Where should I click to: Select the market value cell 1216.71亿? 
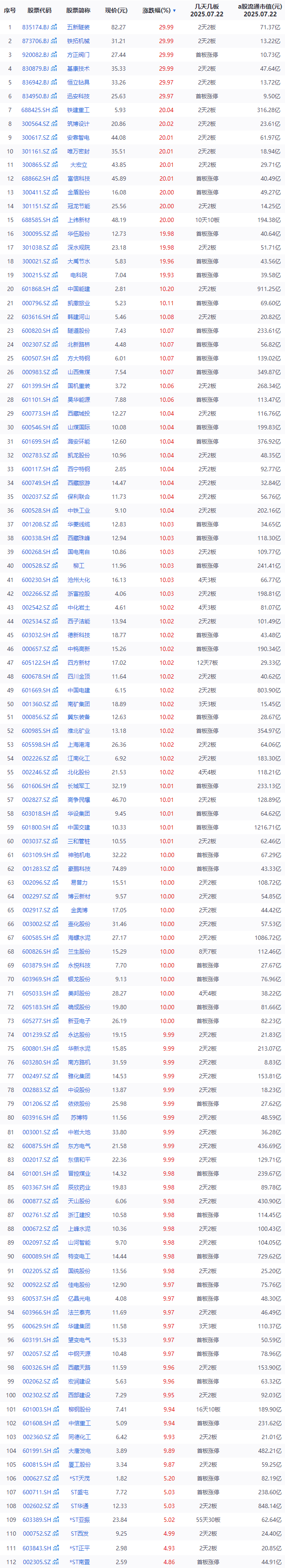(268, 828)
